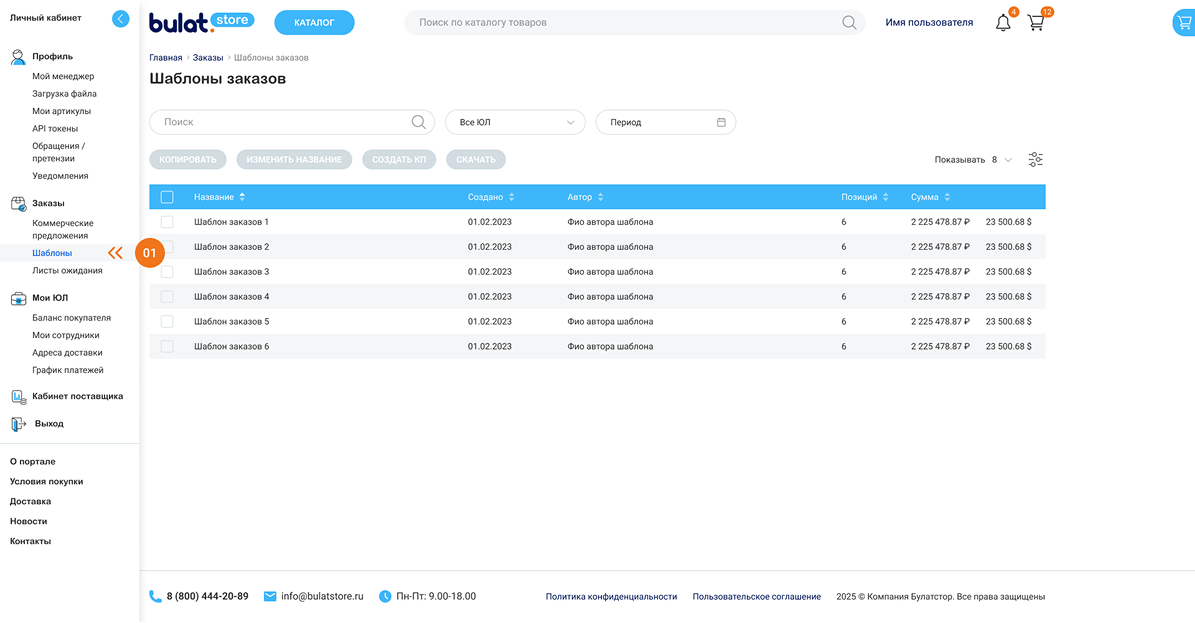Open the Политика конфиденциальности link
1195x623 pixels.
pyautogui.click(x=611, y=597)
